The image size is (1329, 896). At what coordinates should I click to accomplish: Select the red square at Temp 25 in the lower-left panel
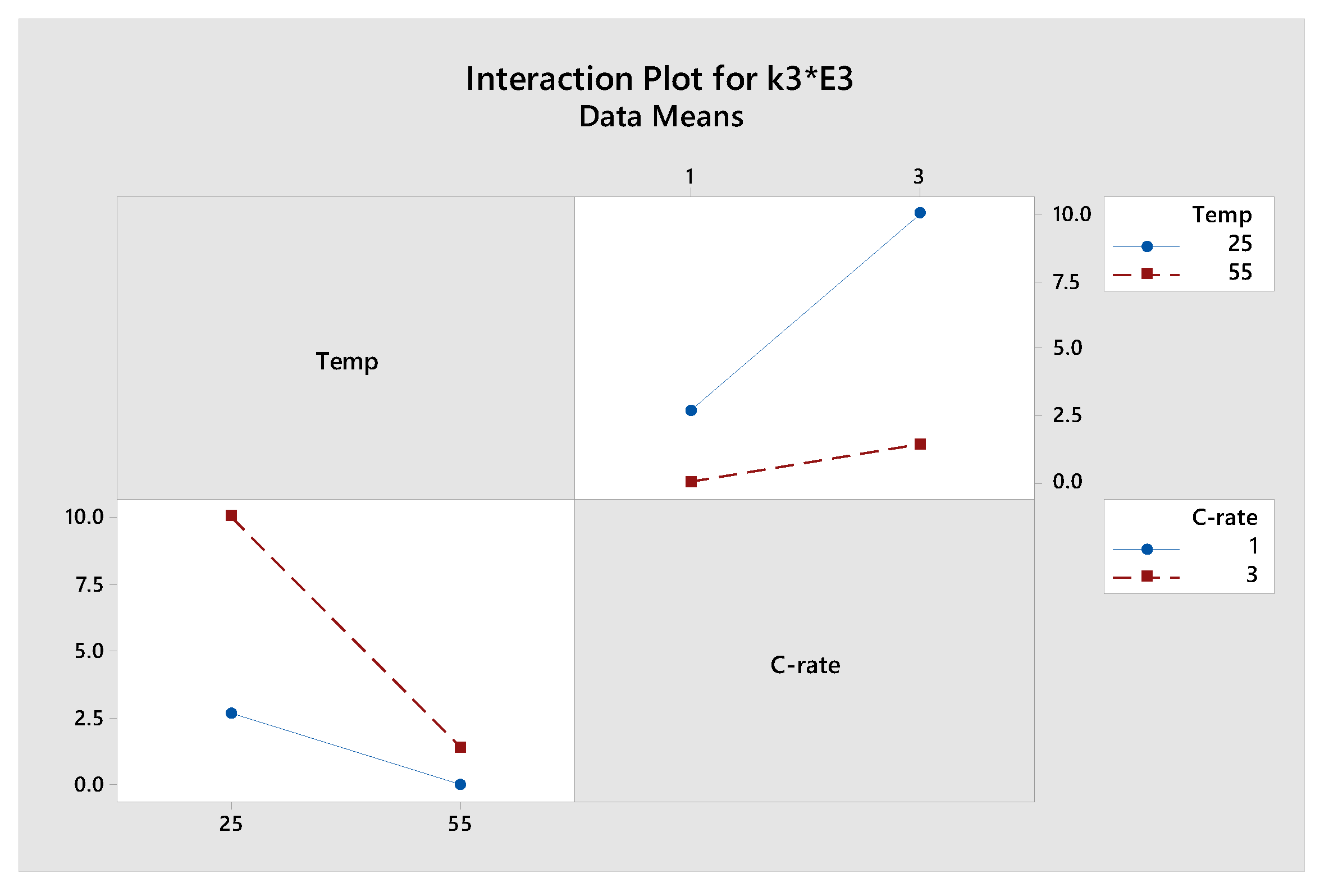coord(231,515)
